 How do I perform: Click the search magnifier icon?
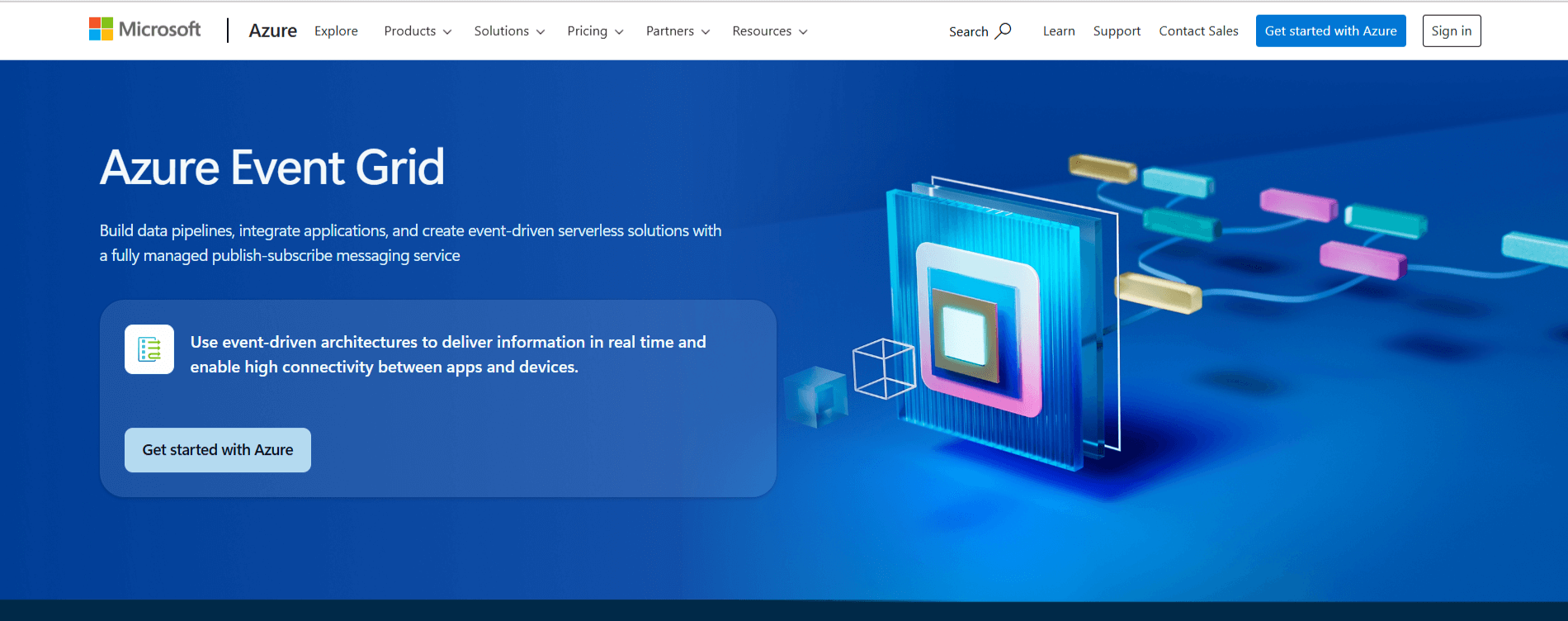(x=1004, y=31)
